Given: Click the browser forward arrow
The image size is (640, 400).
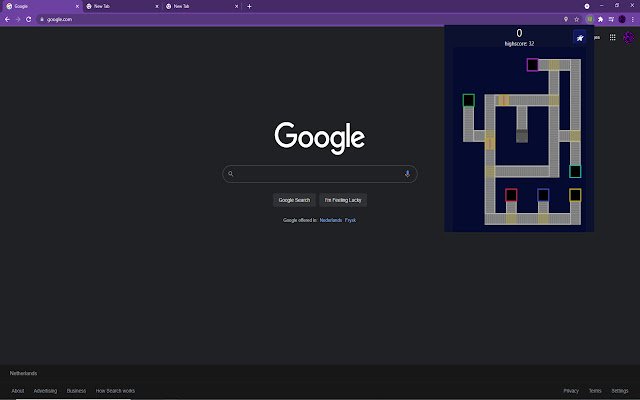Looking at the screenshot, I should [x=18, y=19].
